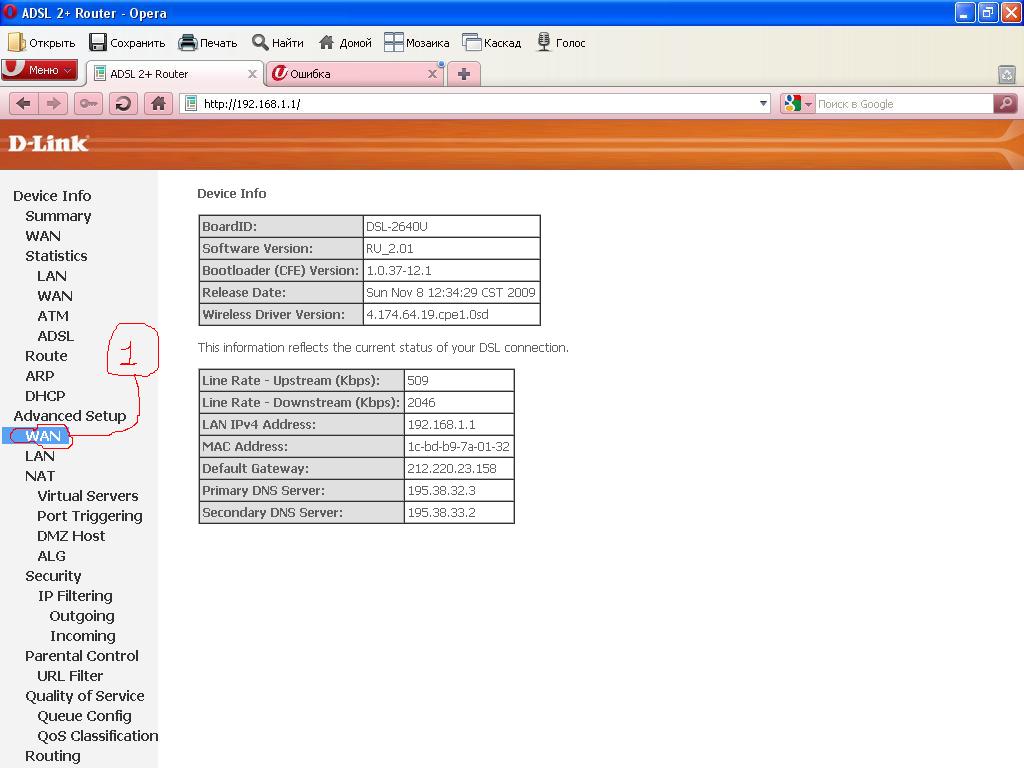Click the Save (Сохранить) toolbar icon
This screenshot has height=768, width=1024.
tap(127, 42)
